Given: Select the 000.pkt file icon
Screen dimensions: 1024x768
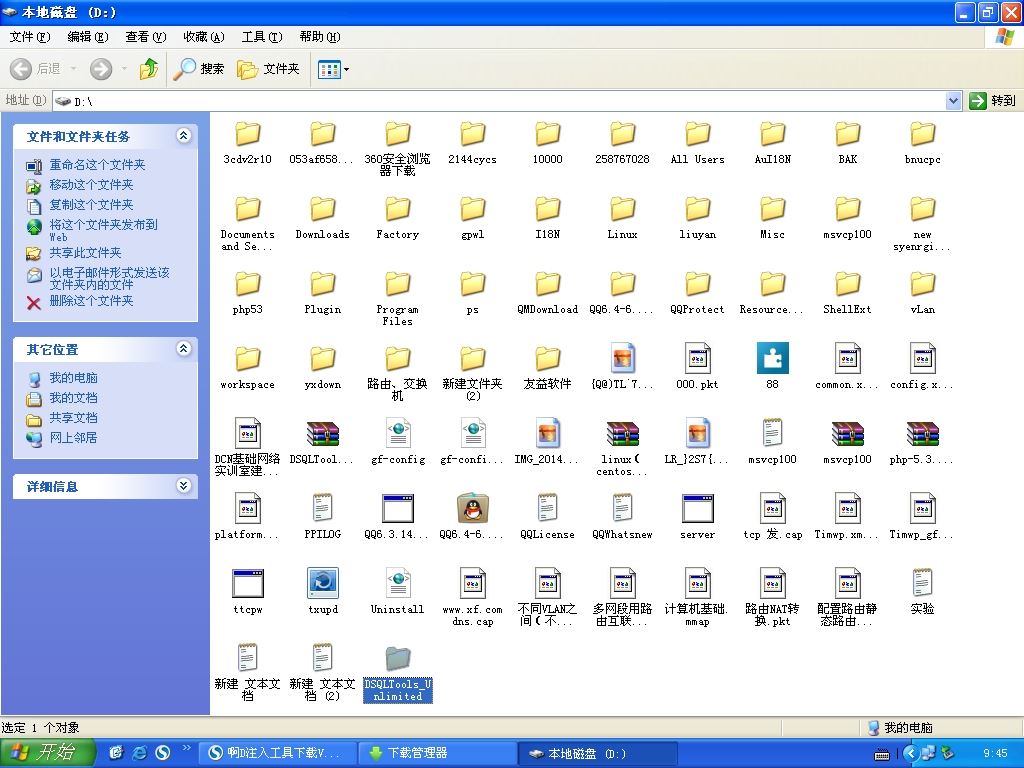Looking at the screenshot, I should point(697,358).
